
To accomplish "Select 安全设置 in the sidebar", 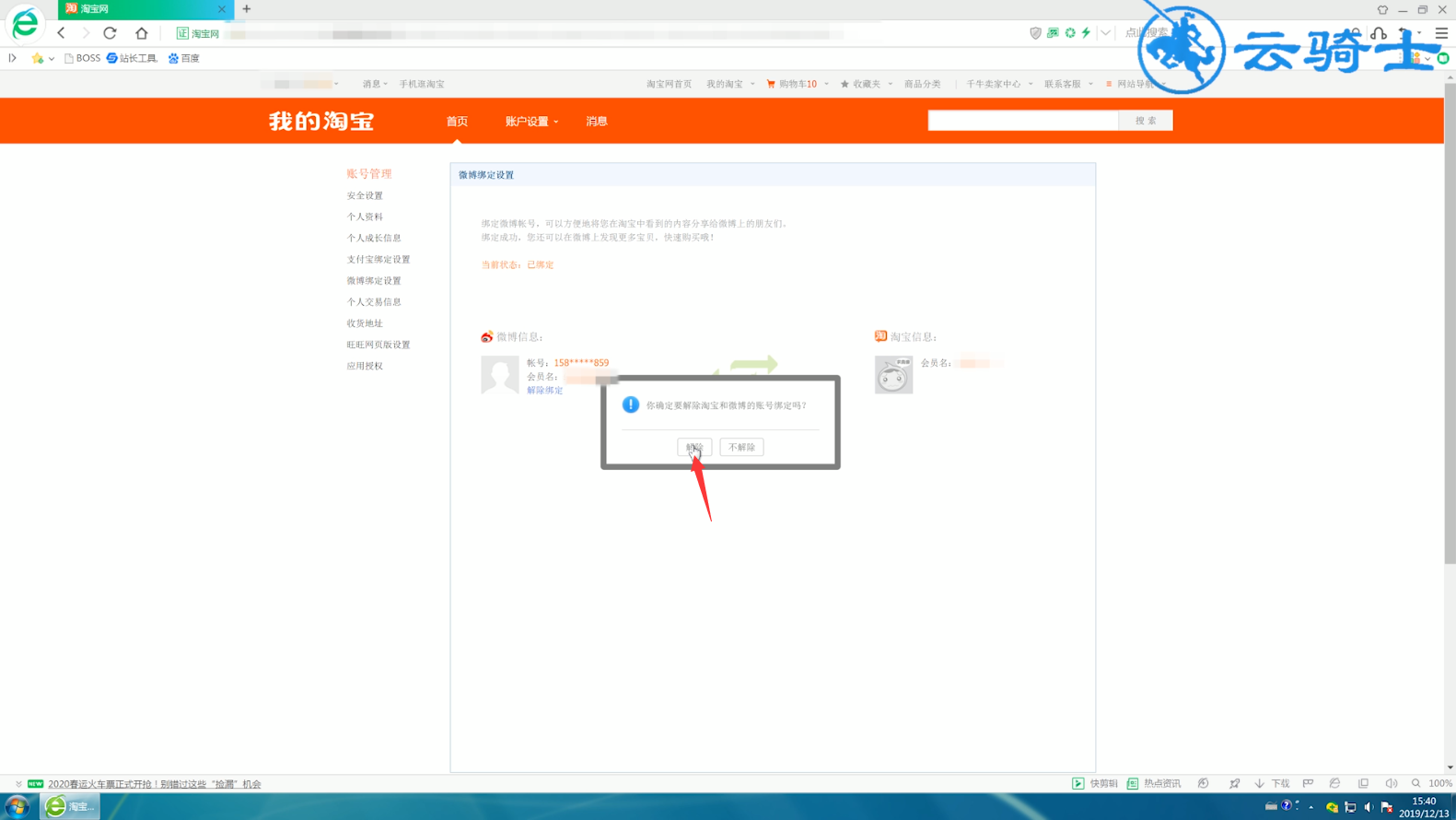I will click(365, 196).
